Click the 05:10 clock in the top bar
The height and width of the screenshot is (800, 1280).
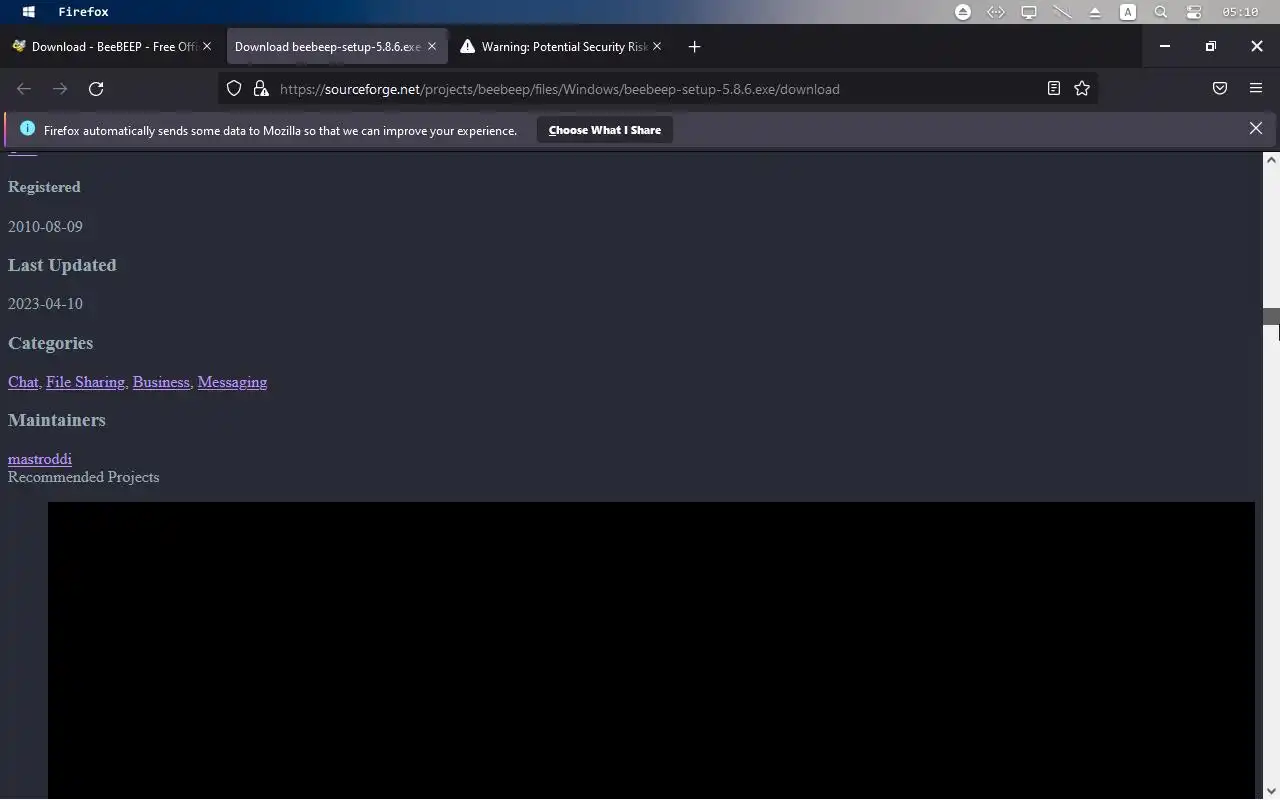point(1240,12)
